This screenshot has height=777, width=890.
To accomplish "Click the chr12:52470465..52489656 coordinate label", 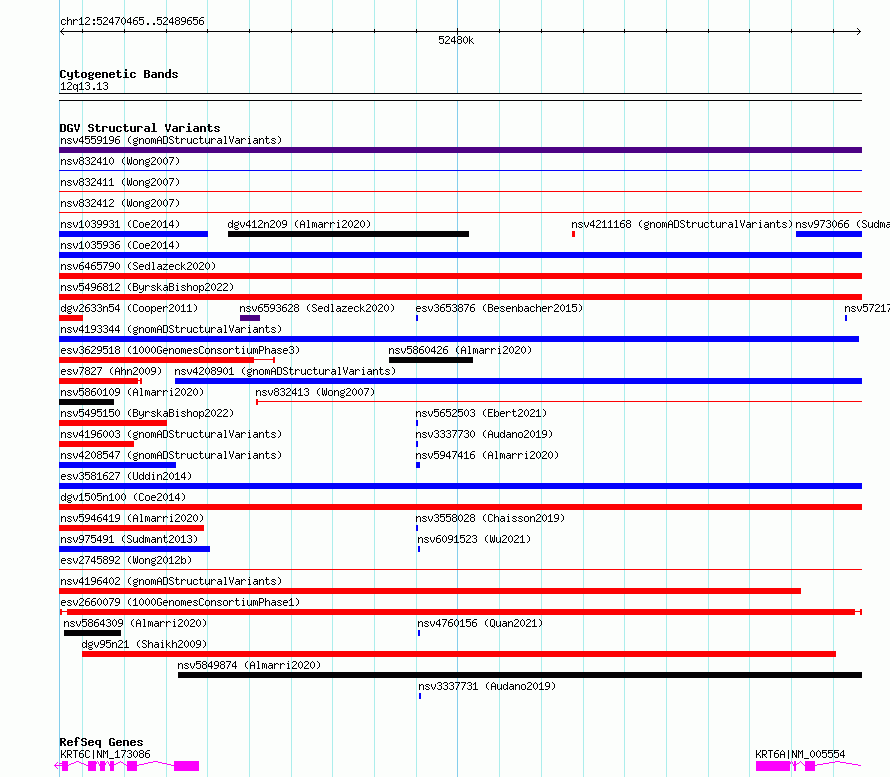I will tap(132, 21).
